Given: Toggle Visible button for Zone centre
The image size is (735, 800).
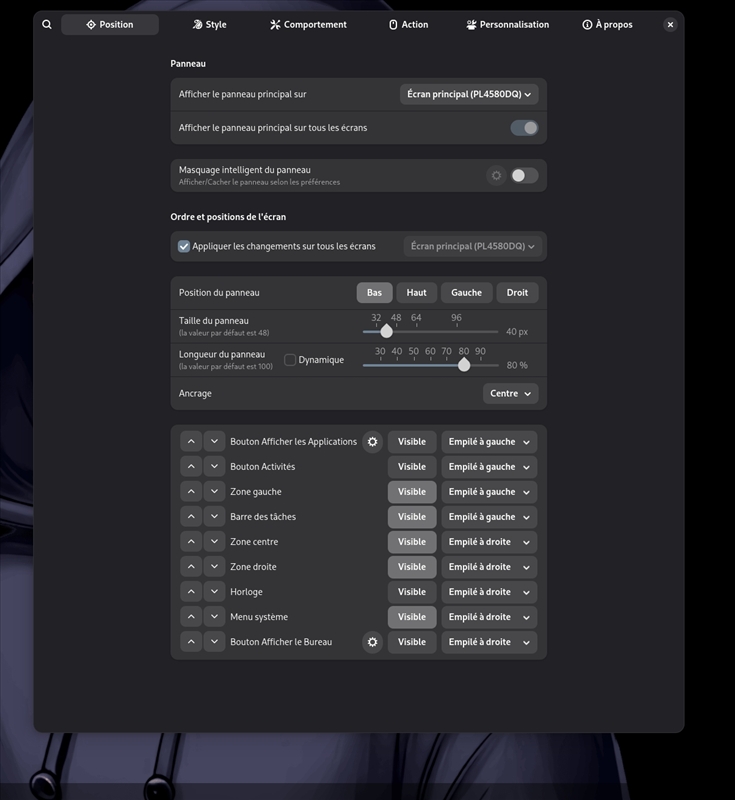Looking at the screenshot, I should 412,542.
